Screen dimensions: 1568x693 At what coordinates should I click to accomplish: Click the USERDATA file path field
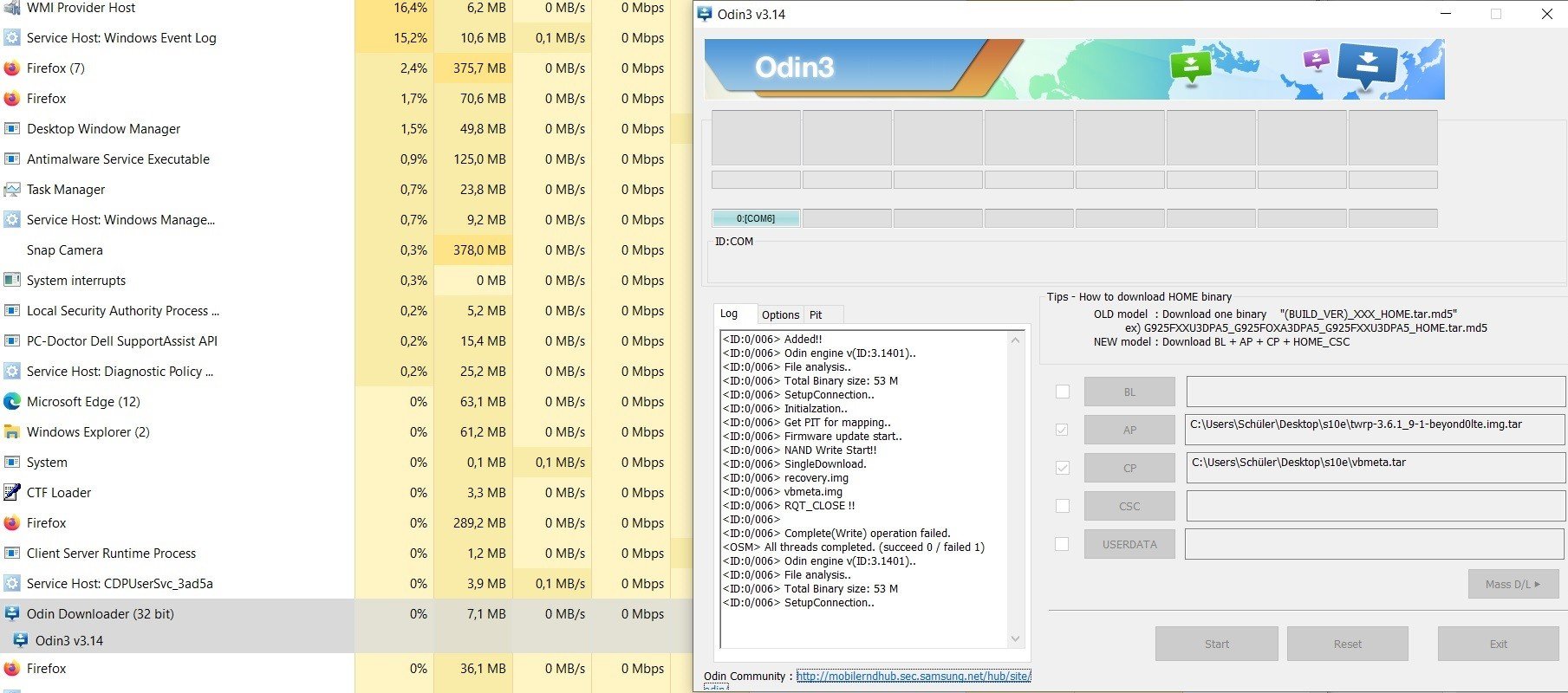(x=1375, y=544)
